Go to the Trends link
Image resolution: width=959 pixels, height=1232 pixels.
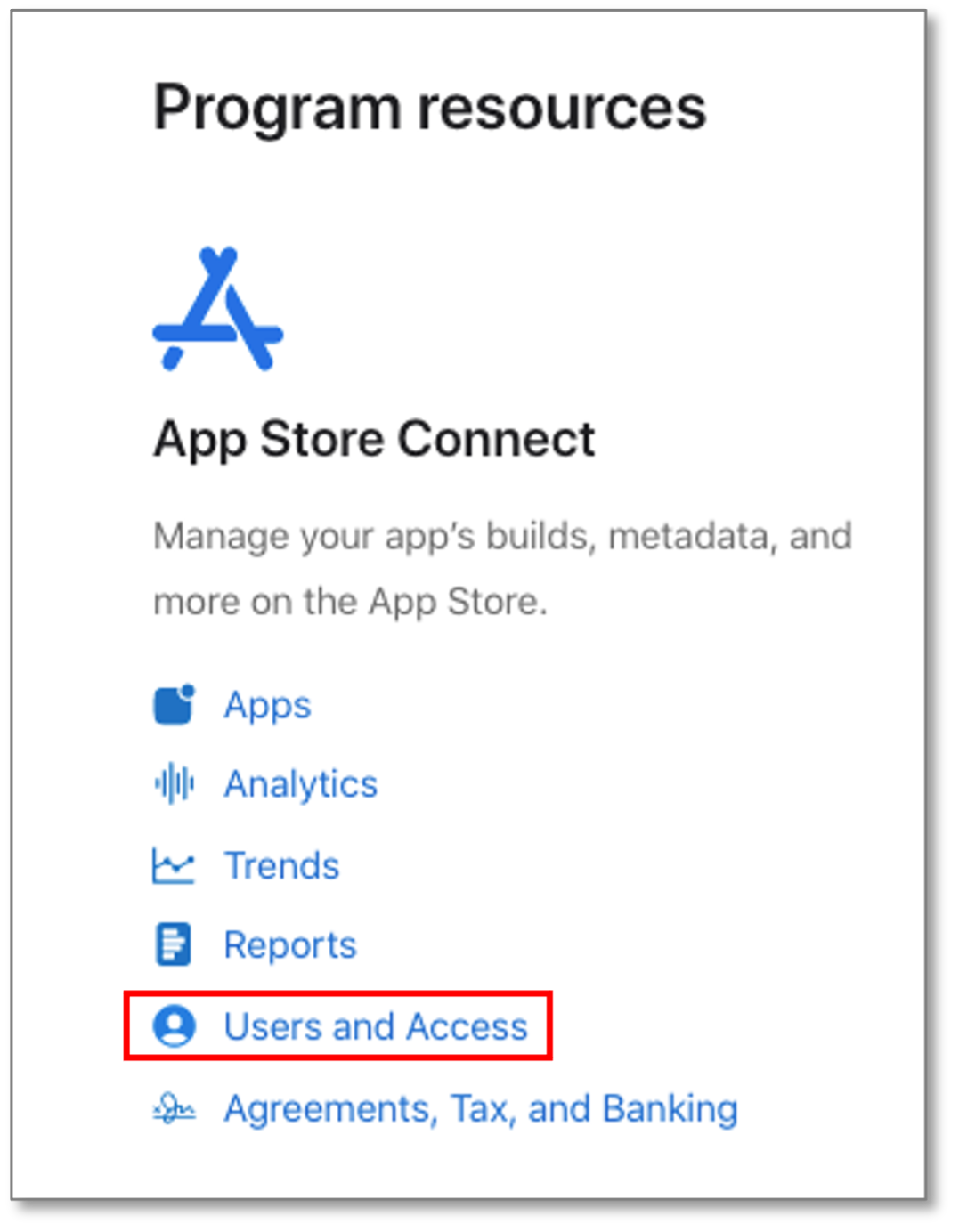click(x=281, y=865)
